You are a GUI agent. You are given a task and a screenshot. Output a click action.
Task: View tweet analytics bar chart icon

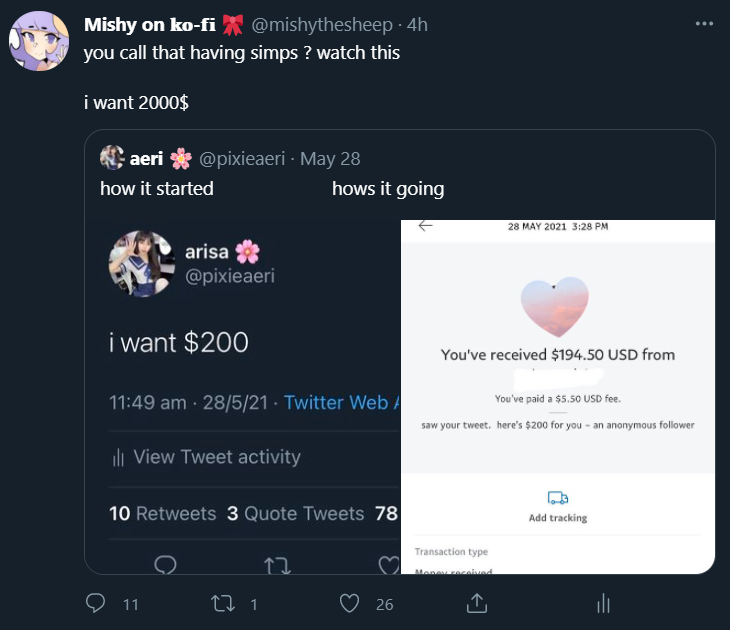coord(603,603)
